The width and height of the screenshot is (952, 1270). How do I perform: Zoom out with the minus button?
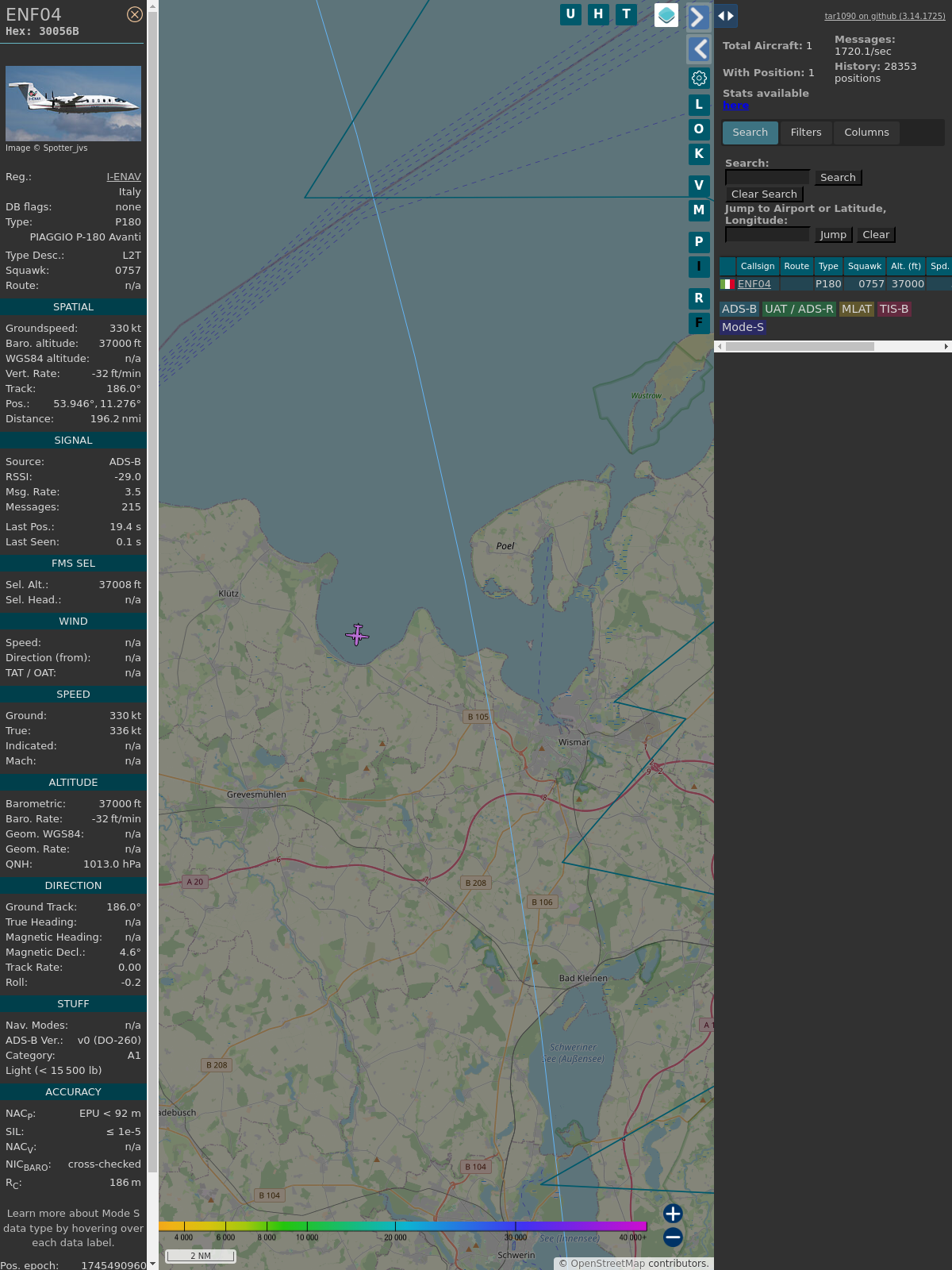673,1237
